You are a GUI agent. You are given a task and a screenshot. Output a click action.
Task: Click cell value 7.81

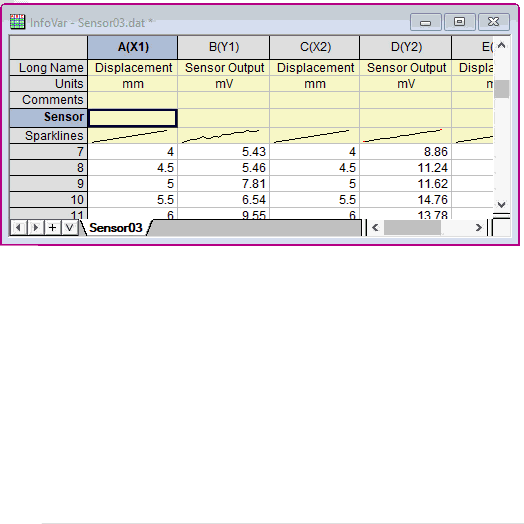coord(224,184)
